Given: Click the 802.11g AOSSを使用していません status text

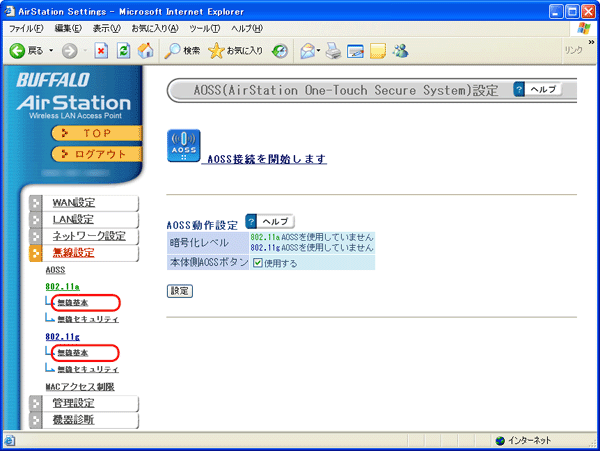Looking at the screenshot, I should 311,247.
